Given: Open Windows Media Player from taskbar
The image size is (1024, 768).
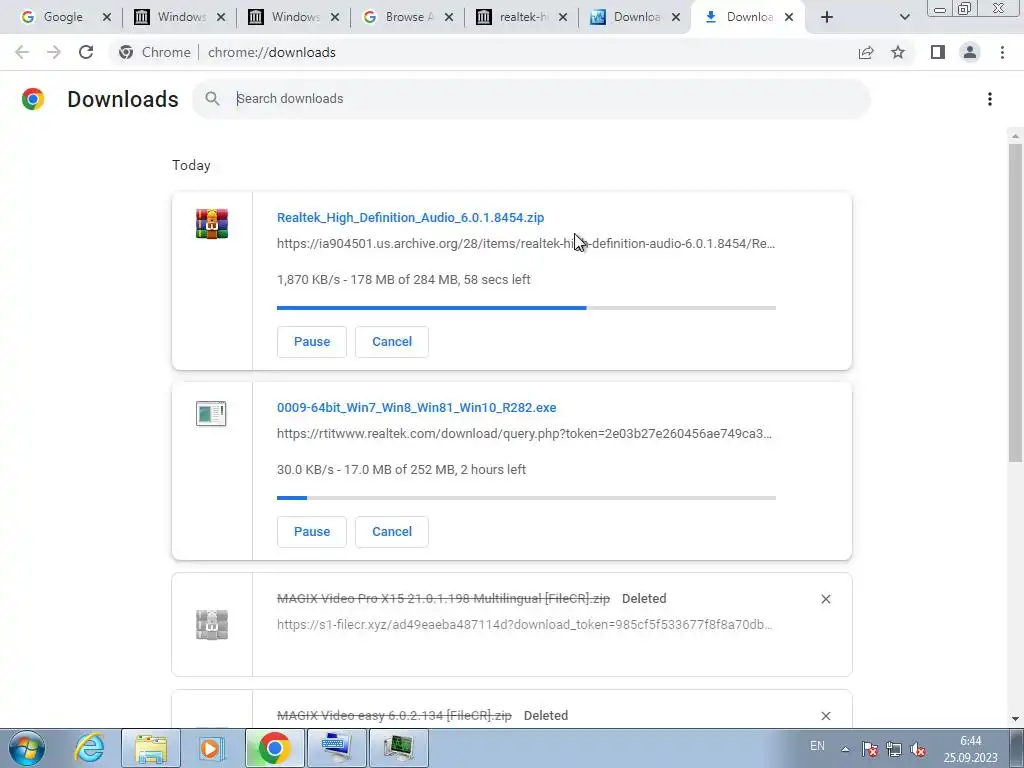Looking at the screenshot, I should [211, 748].
